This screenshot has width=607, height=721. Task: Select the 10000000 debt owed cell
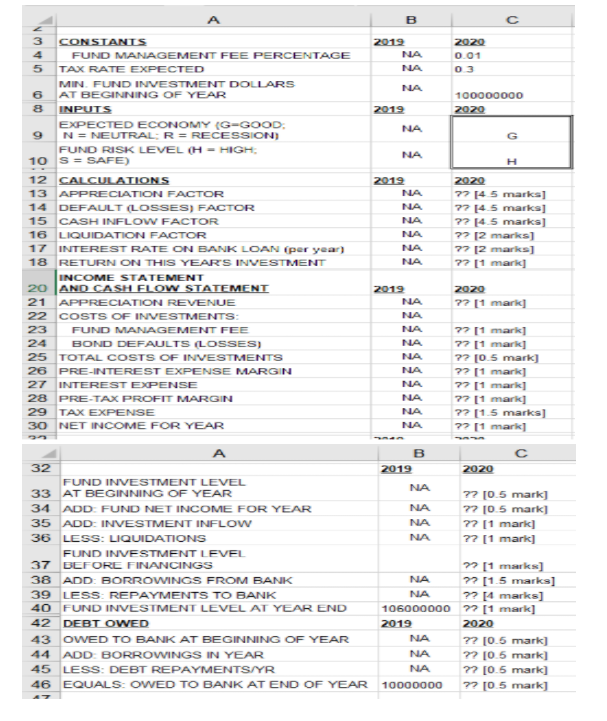418,684
